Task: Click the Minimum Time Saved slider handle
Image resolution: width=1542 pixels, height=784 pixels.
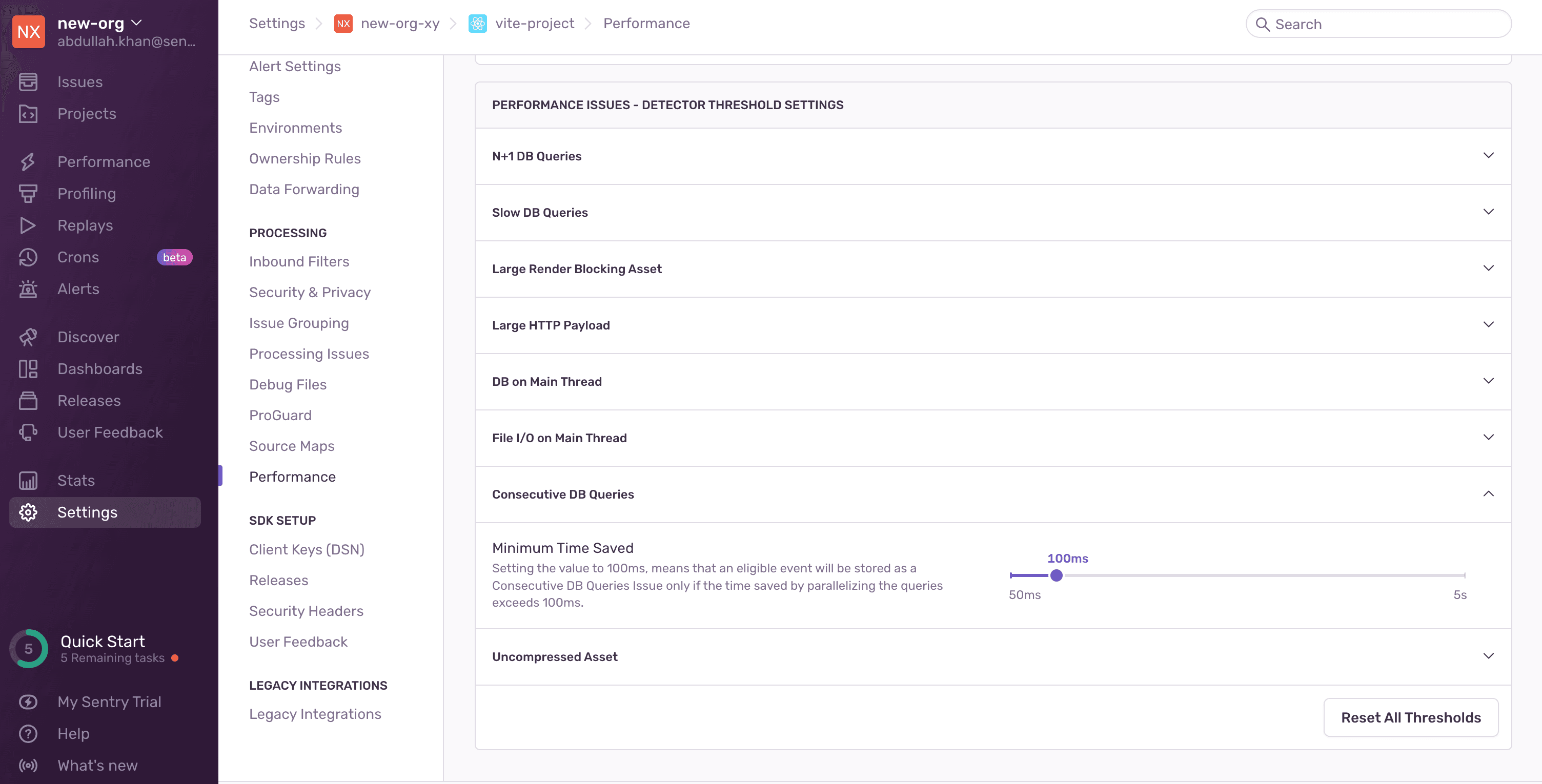Action: coord(1056,576)
